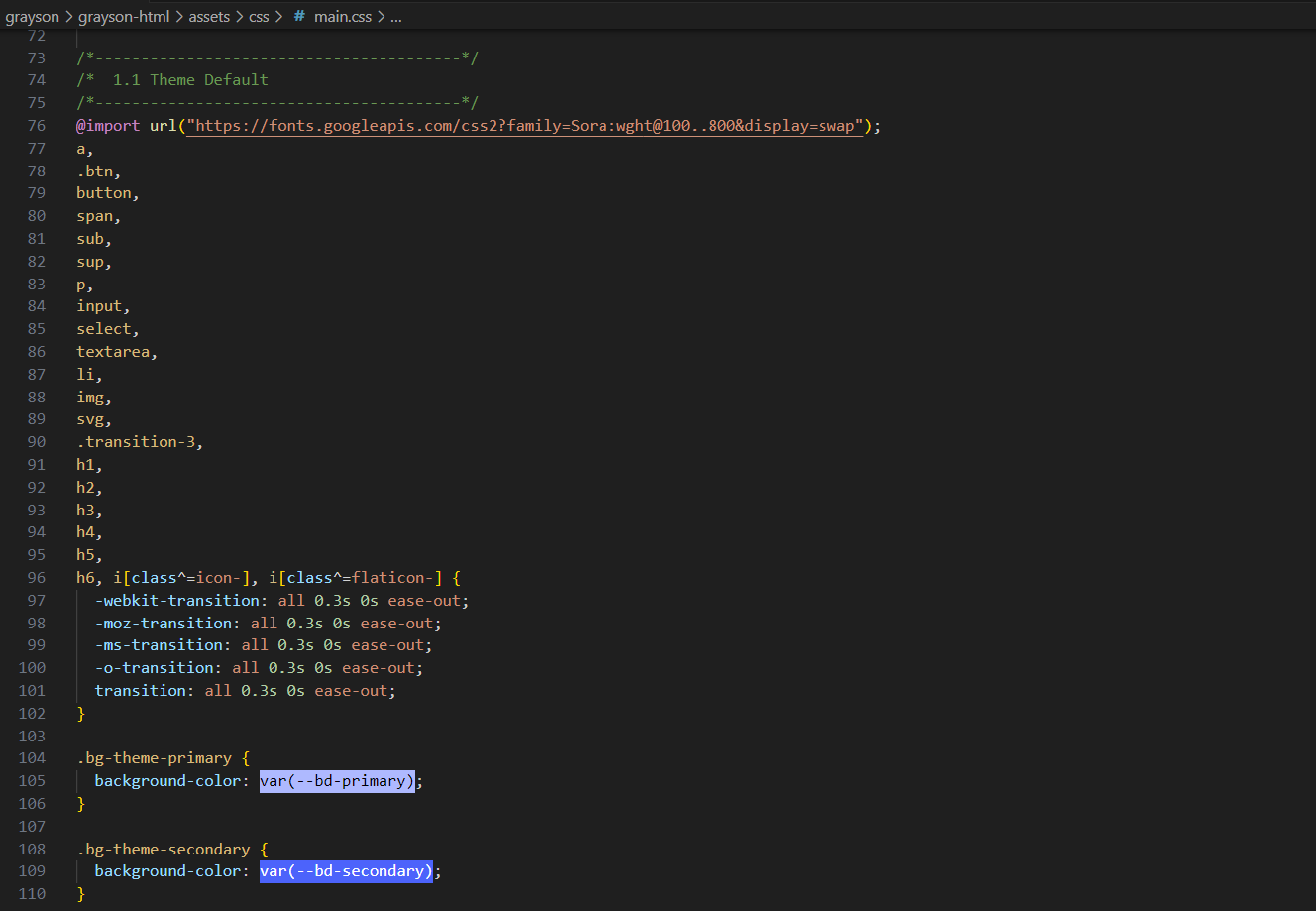This screenshot has height=911, width=1316.
Task: Click the sup, selector
Action: [94, 262]
